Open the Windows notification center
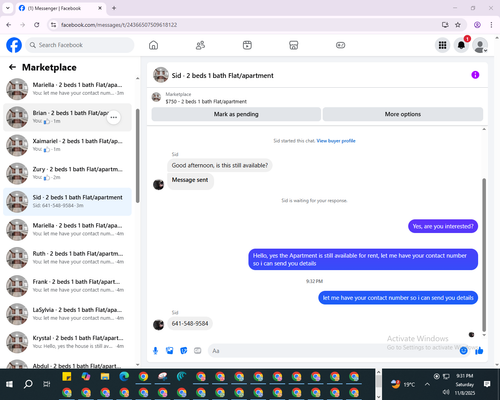This screenshot has width=500, height=400. coord(487,384)
